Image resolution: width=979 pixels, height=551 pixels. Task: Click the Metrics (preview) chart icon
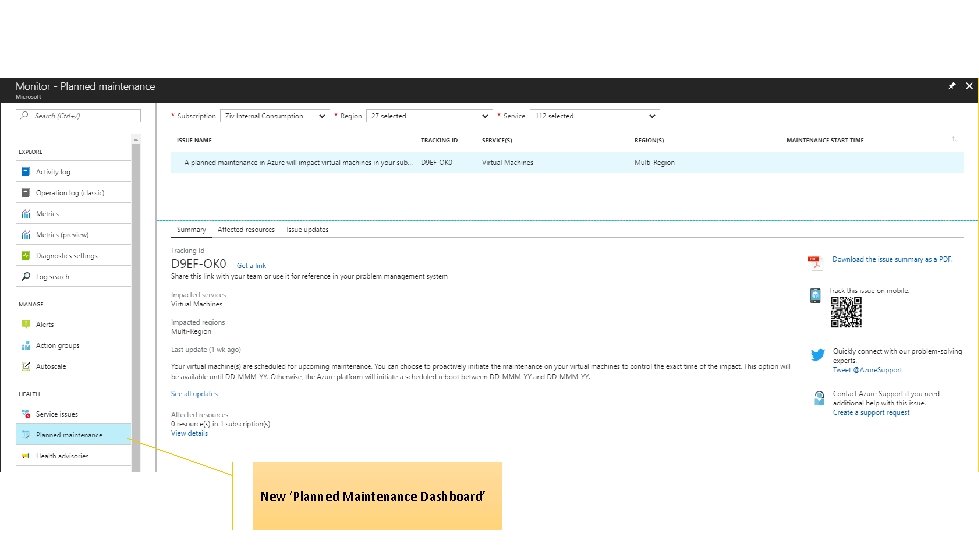click(26, 235)
